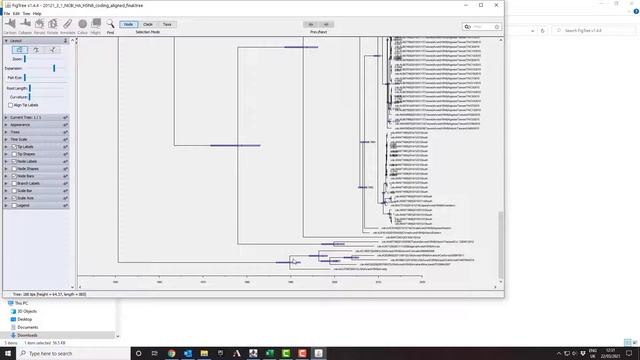Select radial tree layout icon
The height and width of the screenshot is (360, 640).
tap(52, 50)
